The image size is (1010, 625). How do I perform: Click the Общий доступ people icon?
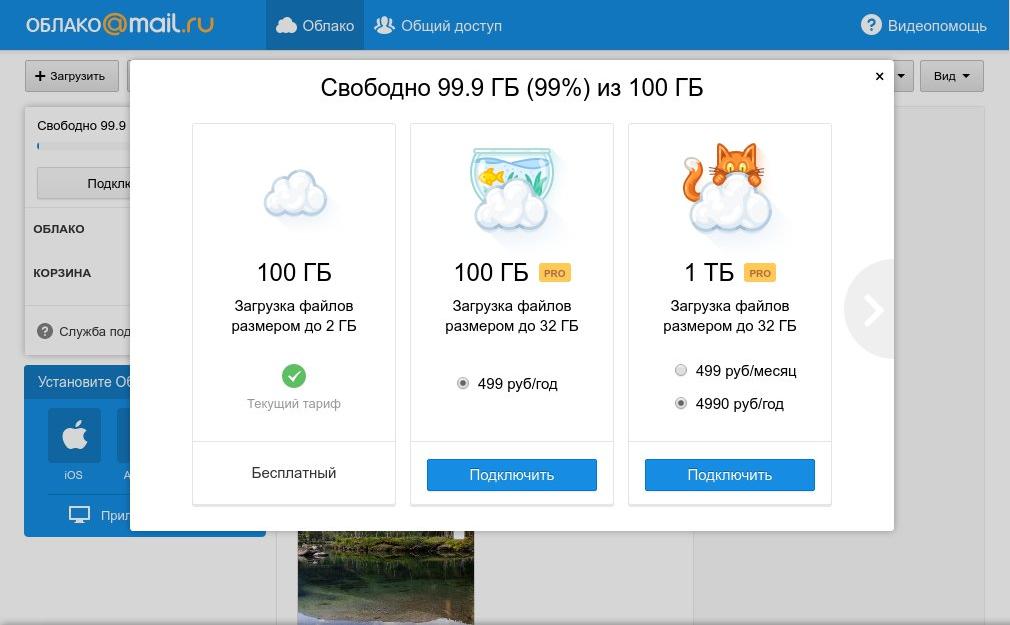pyautogui.click(x=384, y=25)
